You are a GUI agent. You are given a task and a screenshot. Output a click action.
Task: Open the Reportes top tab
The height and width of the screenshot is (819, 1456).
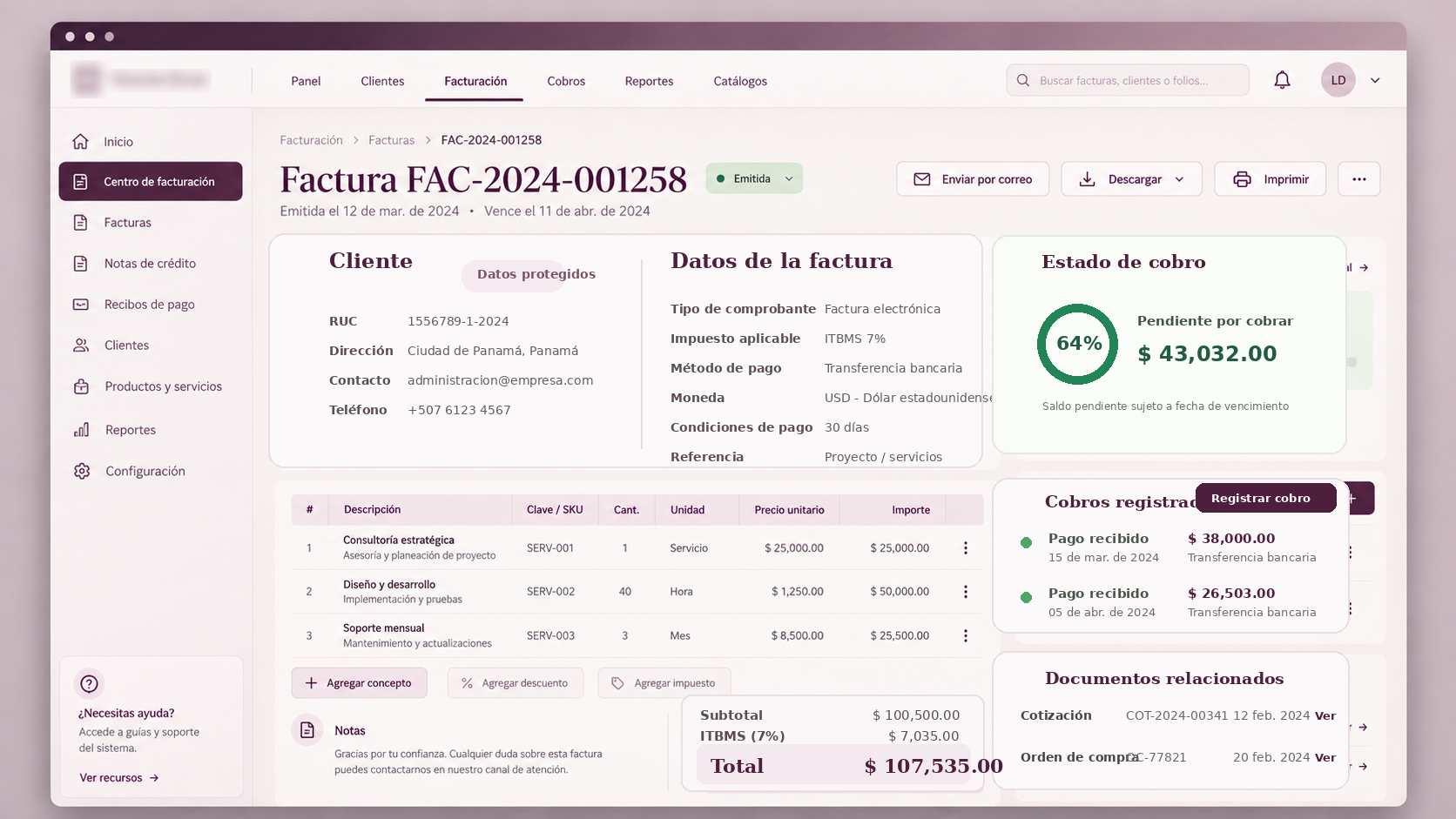pyautogui.click(x=649, y=81)
